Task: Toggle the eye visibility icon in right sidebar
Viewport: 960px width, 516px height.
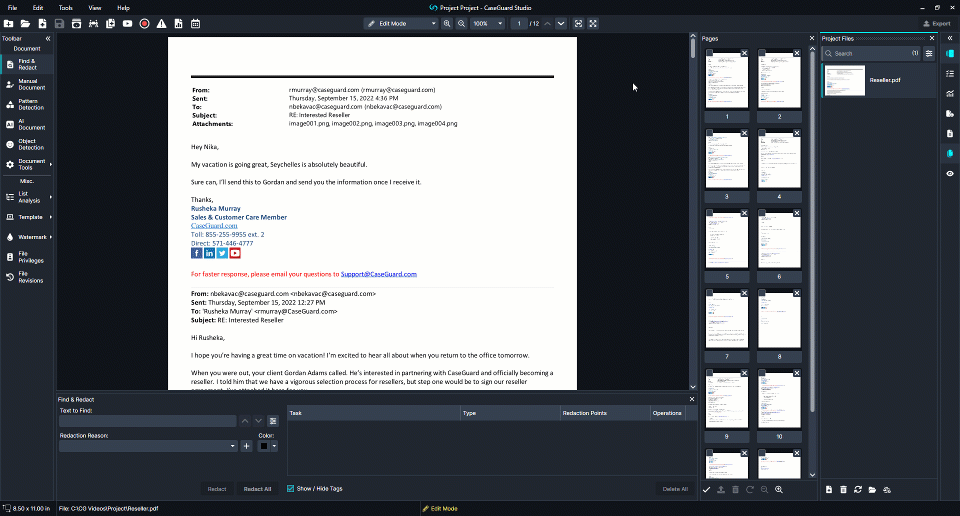Action: [x=950, y=174]
